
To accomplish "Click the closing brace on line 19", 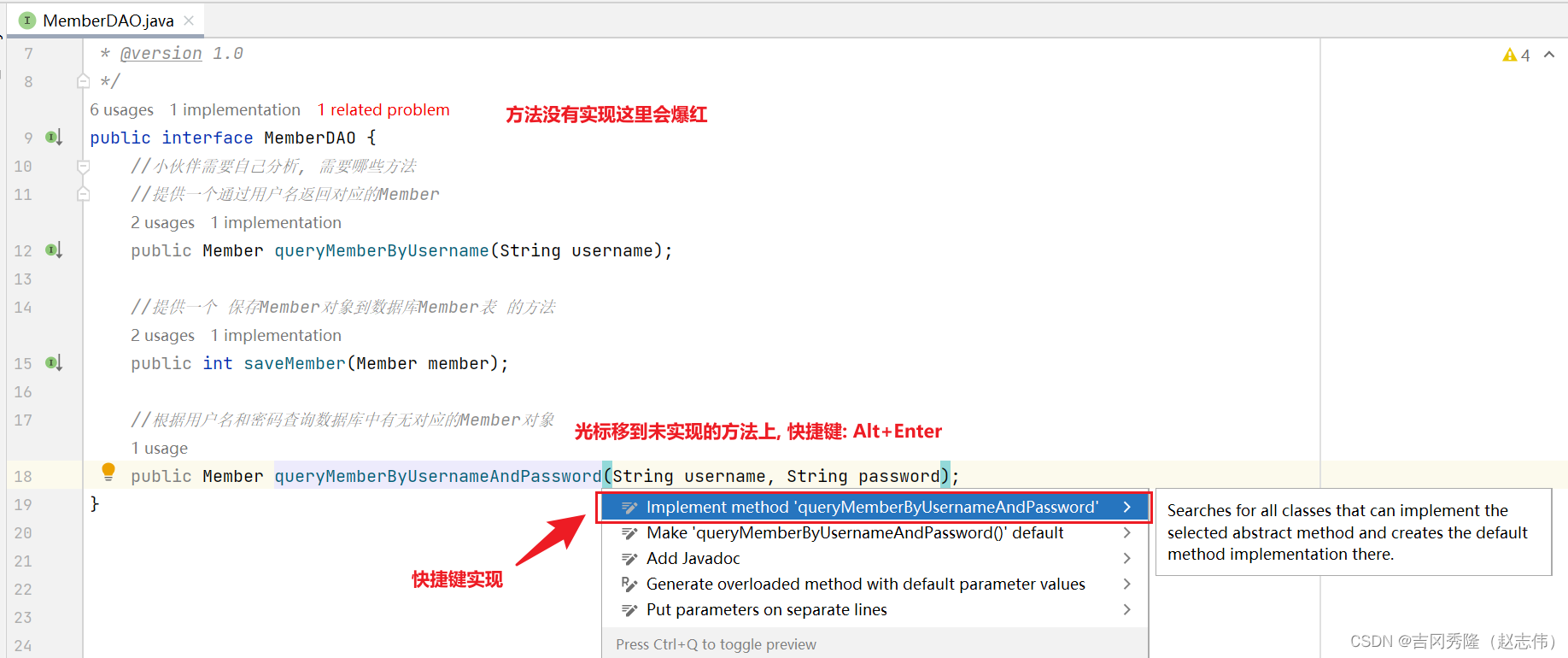I will pyautogui.click(x=95, y=504).
